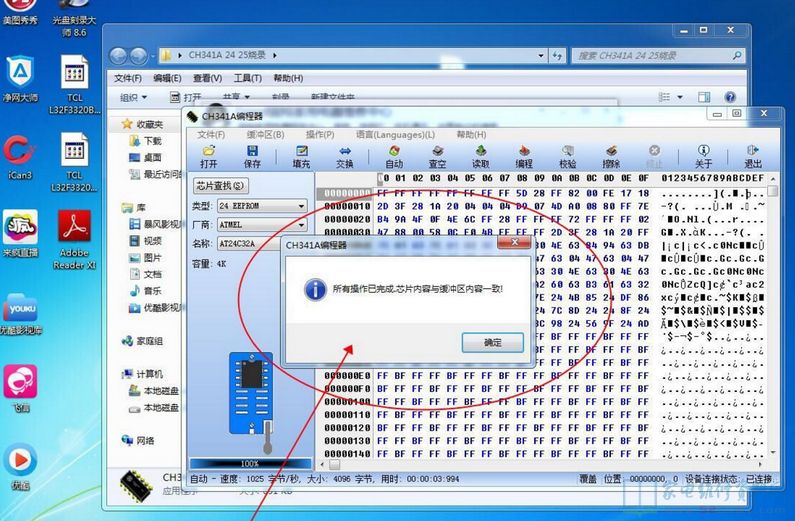Screen dimensions: 795x521
Task: Select 音乐 library in Explorer sidebar
Action: (x=146, y=291)
